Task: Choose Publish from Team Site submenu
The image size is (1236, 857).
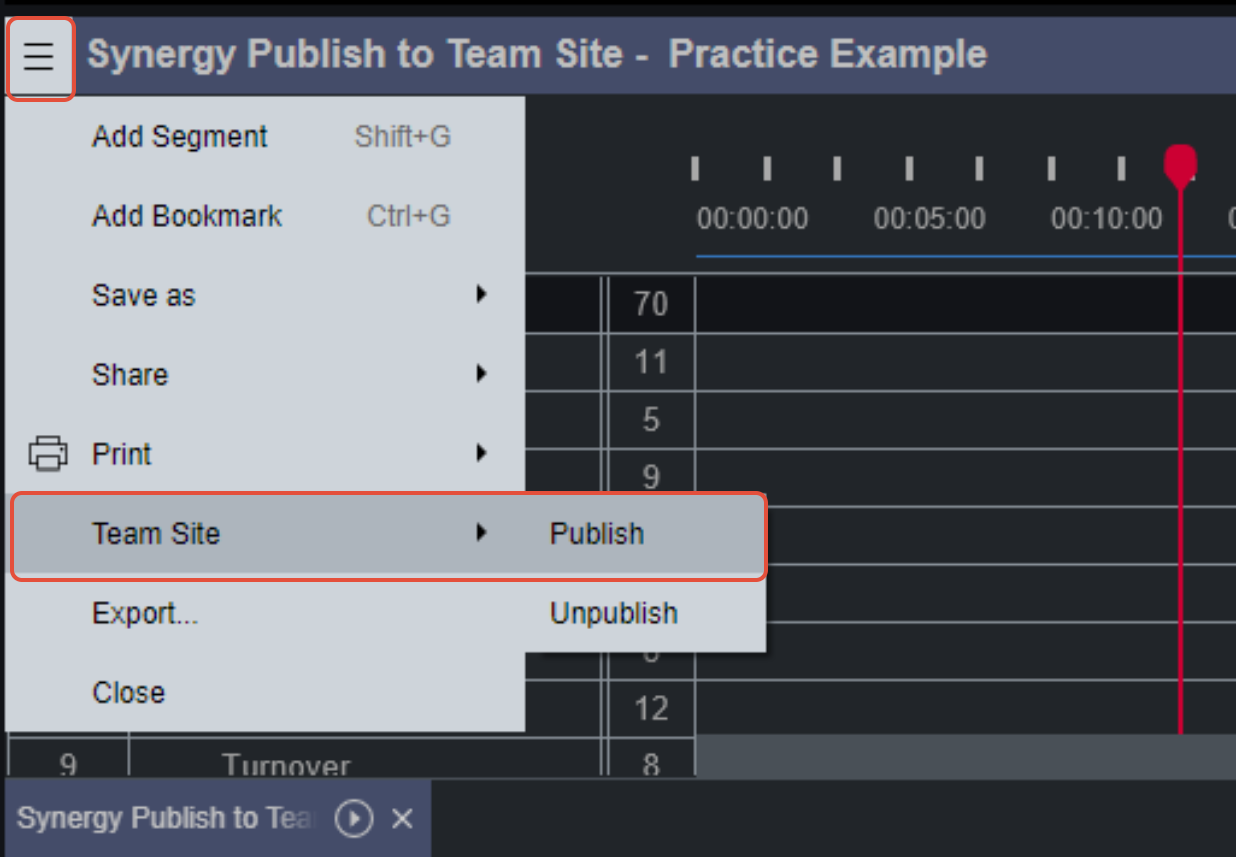Action: [x=645, y=534]
